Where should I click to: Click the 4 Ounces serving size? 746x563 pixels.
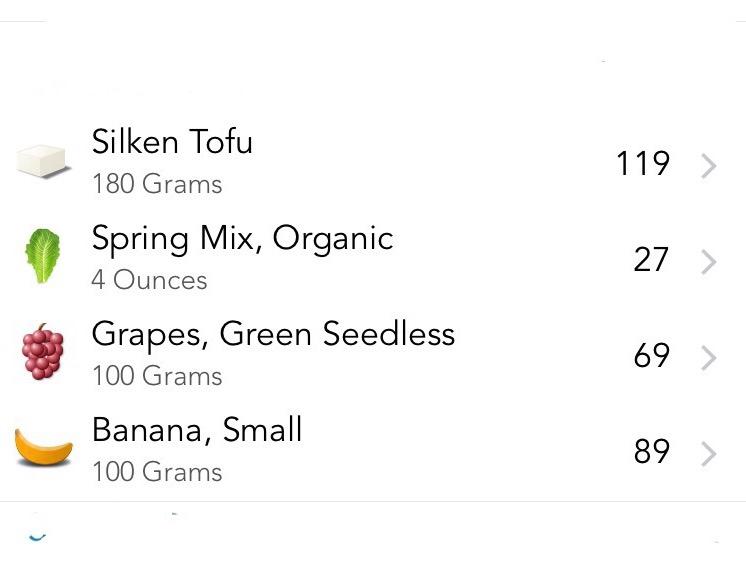coord(149,280)
